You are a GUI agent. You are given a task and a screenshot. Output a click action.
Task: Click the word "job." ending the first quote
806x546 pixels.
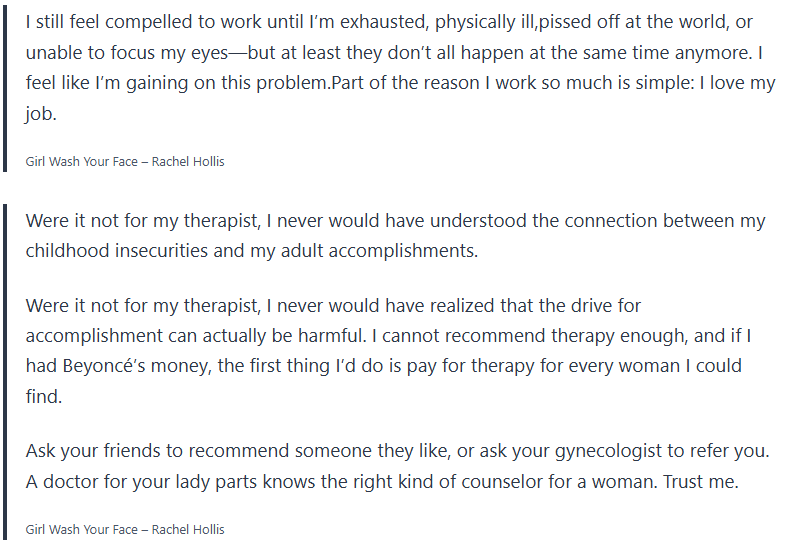coord(42,113)
